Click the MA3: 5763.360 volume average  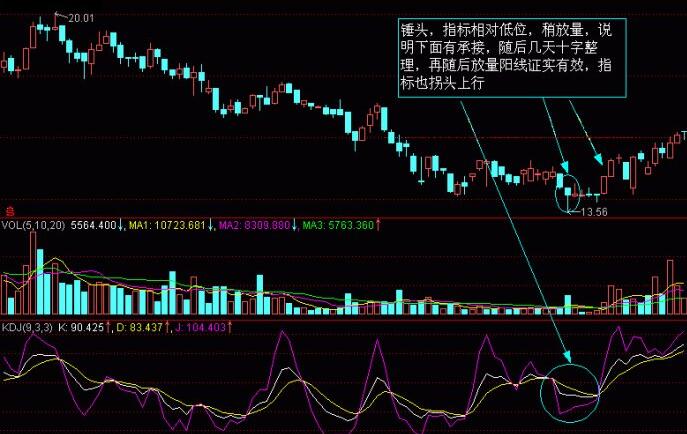(x=337, y=226)
